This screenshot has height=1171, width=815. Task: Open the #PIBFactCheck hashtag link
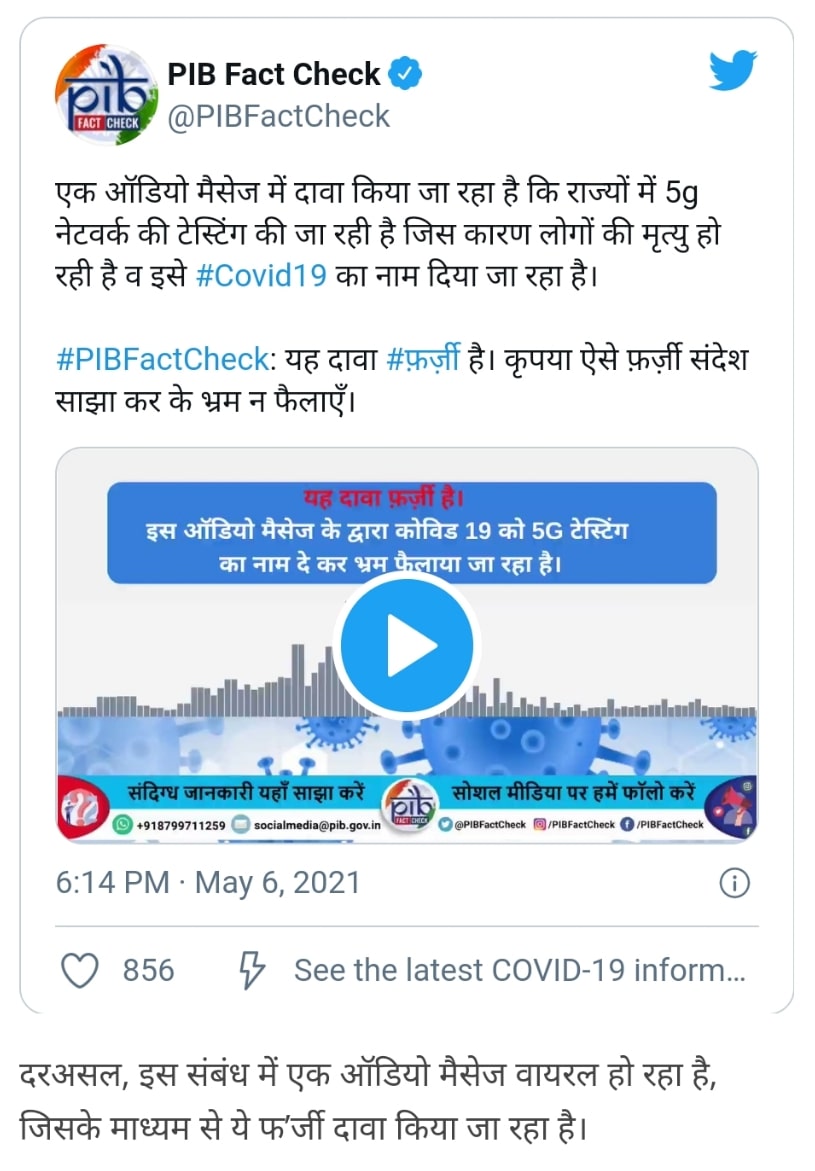[x=162, y=359]
